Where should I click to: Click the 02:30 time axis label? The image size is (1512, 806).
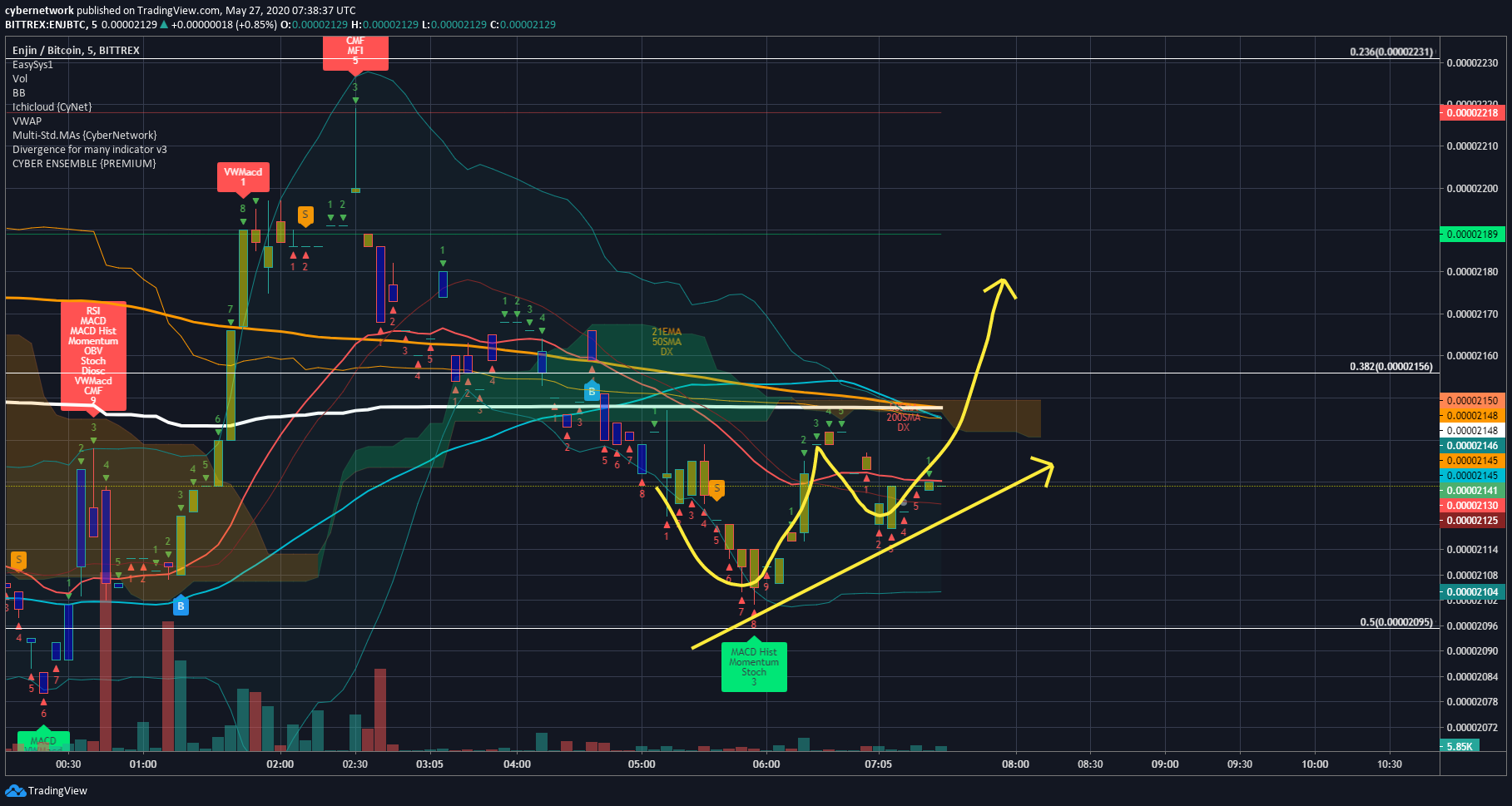click(355, 764)
